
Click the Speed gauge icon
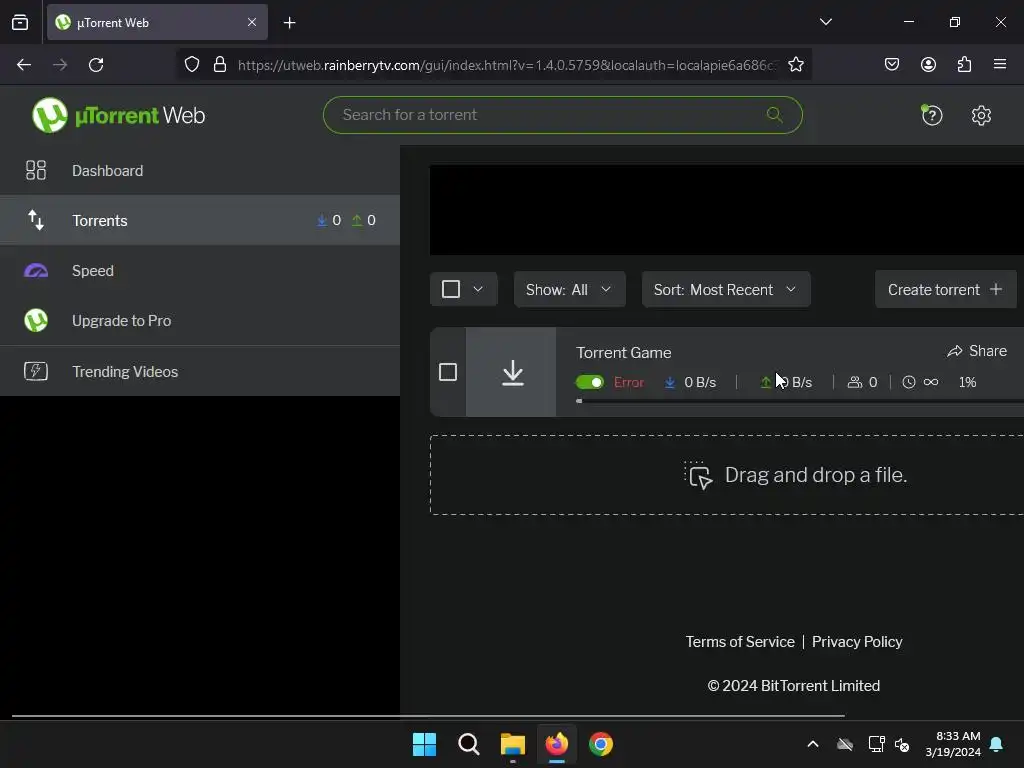tap(36, 270)
